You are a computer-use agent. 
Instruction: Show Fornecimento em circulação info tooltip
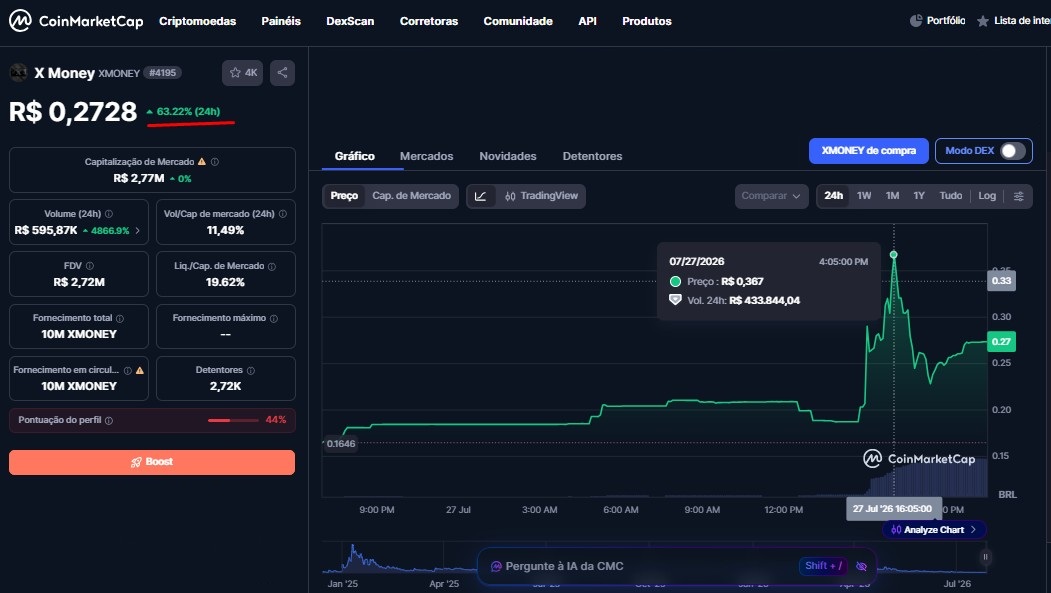(127, 371)
